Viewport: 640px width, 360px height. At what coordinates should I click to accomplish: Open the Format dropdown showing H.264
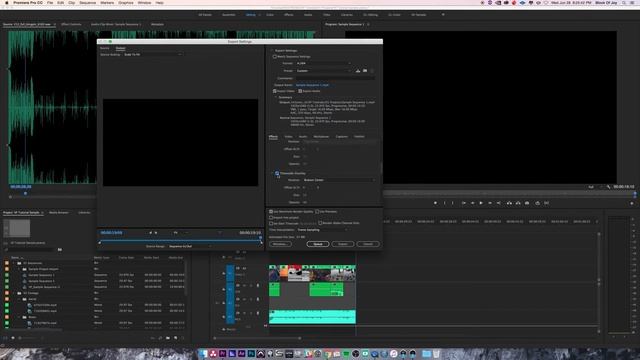pos(323,63)
